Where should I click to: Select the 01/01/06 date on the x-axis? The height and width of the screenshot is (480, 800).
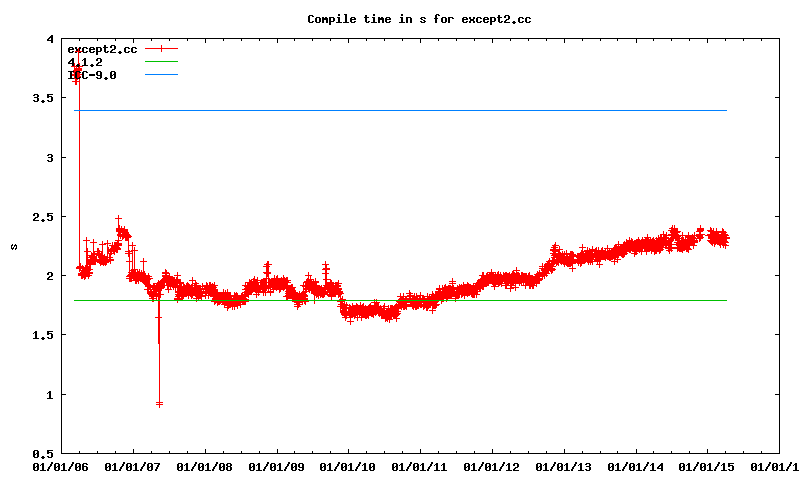(x=60, y=466)
